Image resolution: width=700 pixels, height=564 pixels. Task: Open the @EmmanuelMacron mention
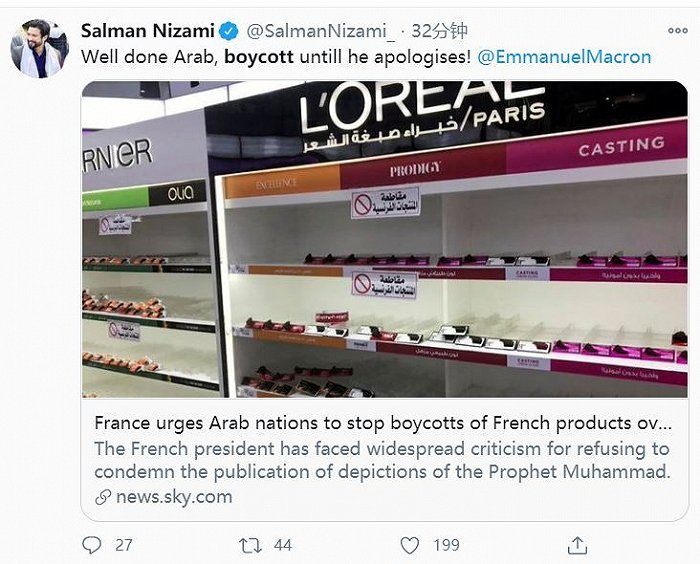564,57
